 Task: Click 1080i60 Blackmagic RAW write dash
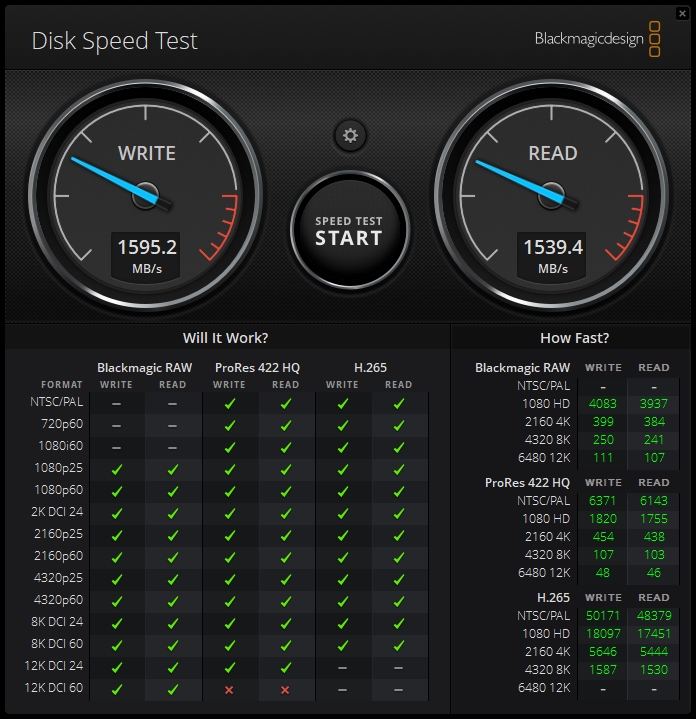(116, 448)
